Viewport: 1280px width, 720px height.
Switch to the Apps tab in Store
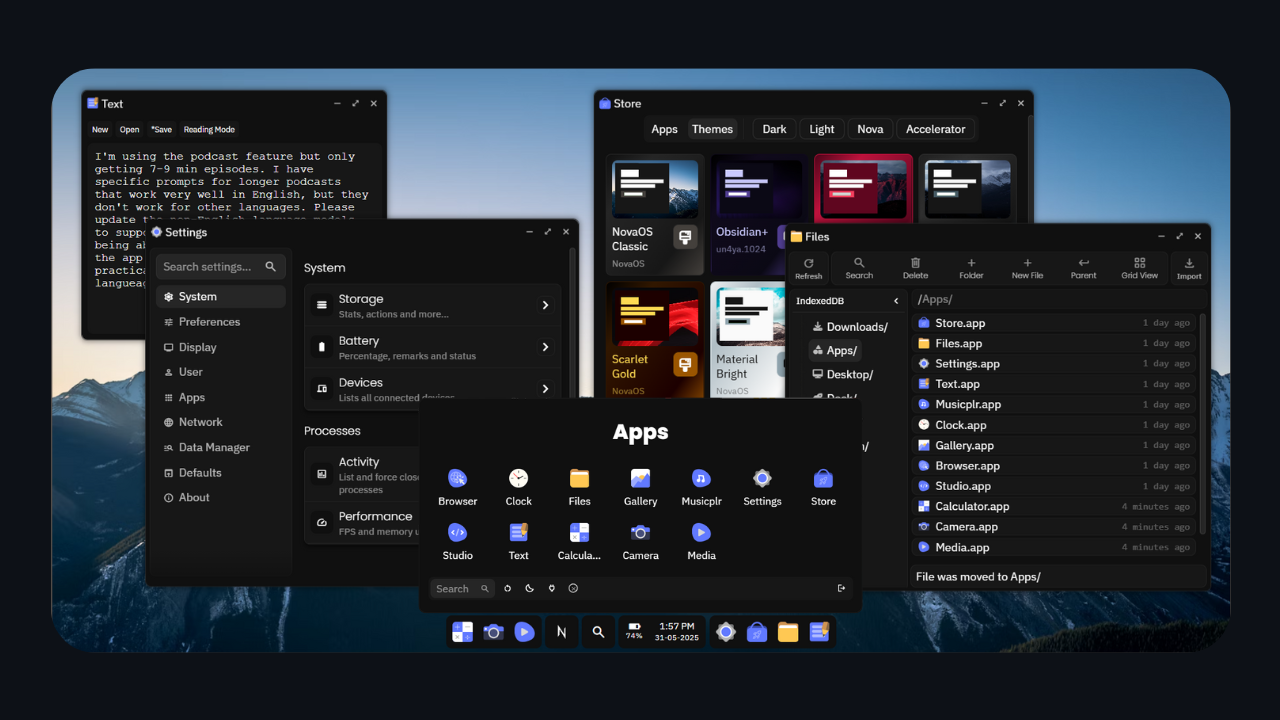(664, 129)
